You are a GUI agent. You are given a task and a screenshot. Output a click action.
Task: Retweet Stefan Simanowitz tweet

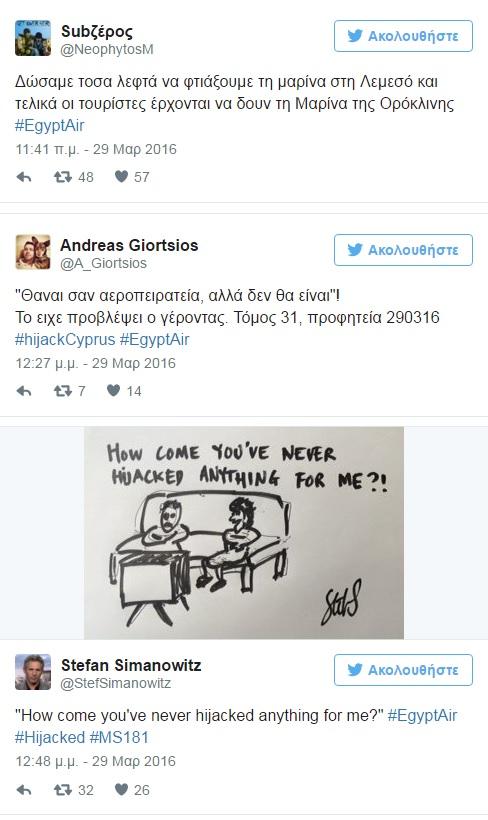coord(63,790)
